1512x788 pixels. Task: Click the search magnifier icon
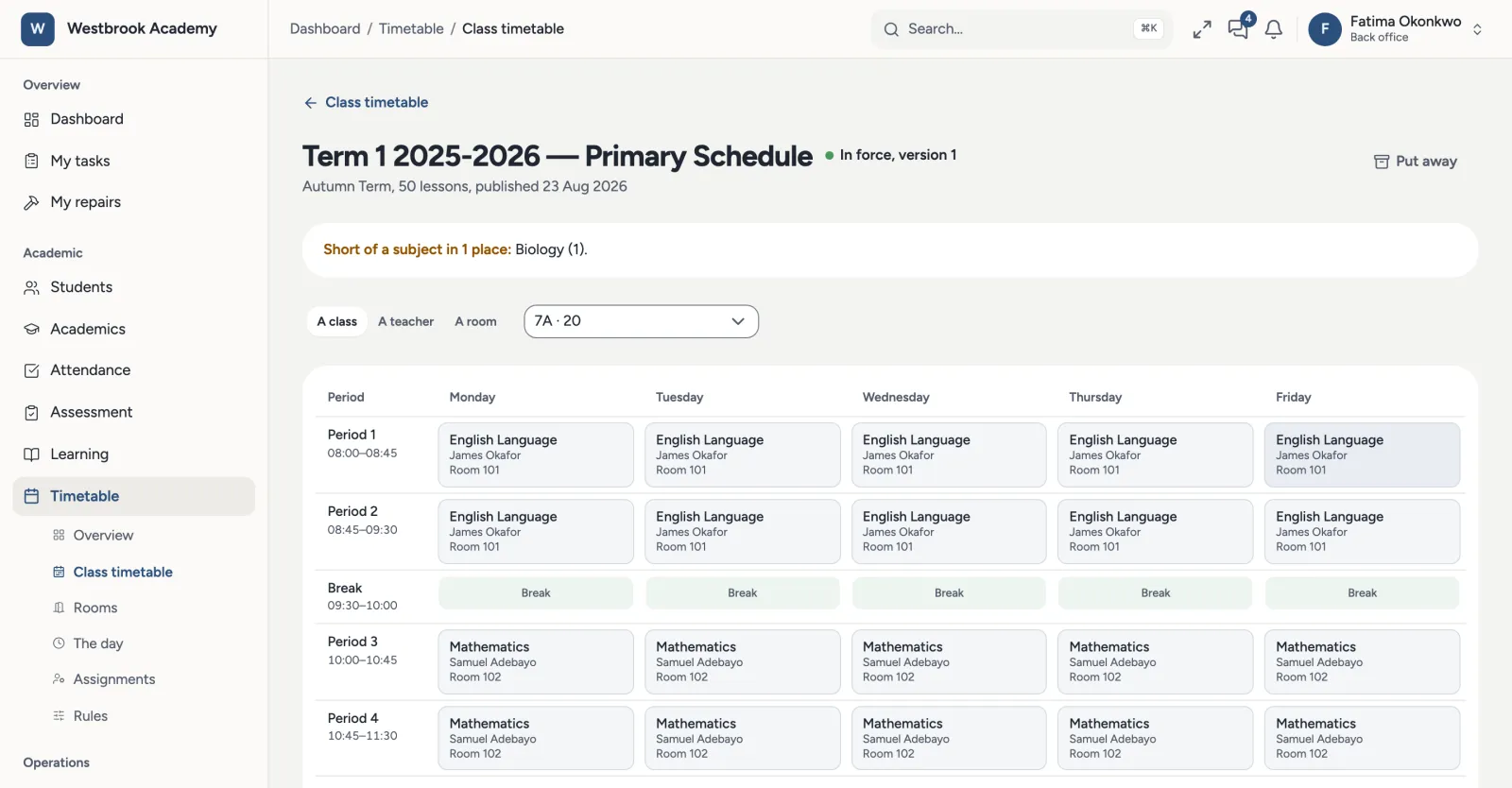click(891, 29)
